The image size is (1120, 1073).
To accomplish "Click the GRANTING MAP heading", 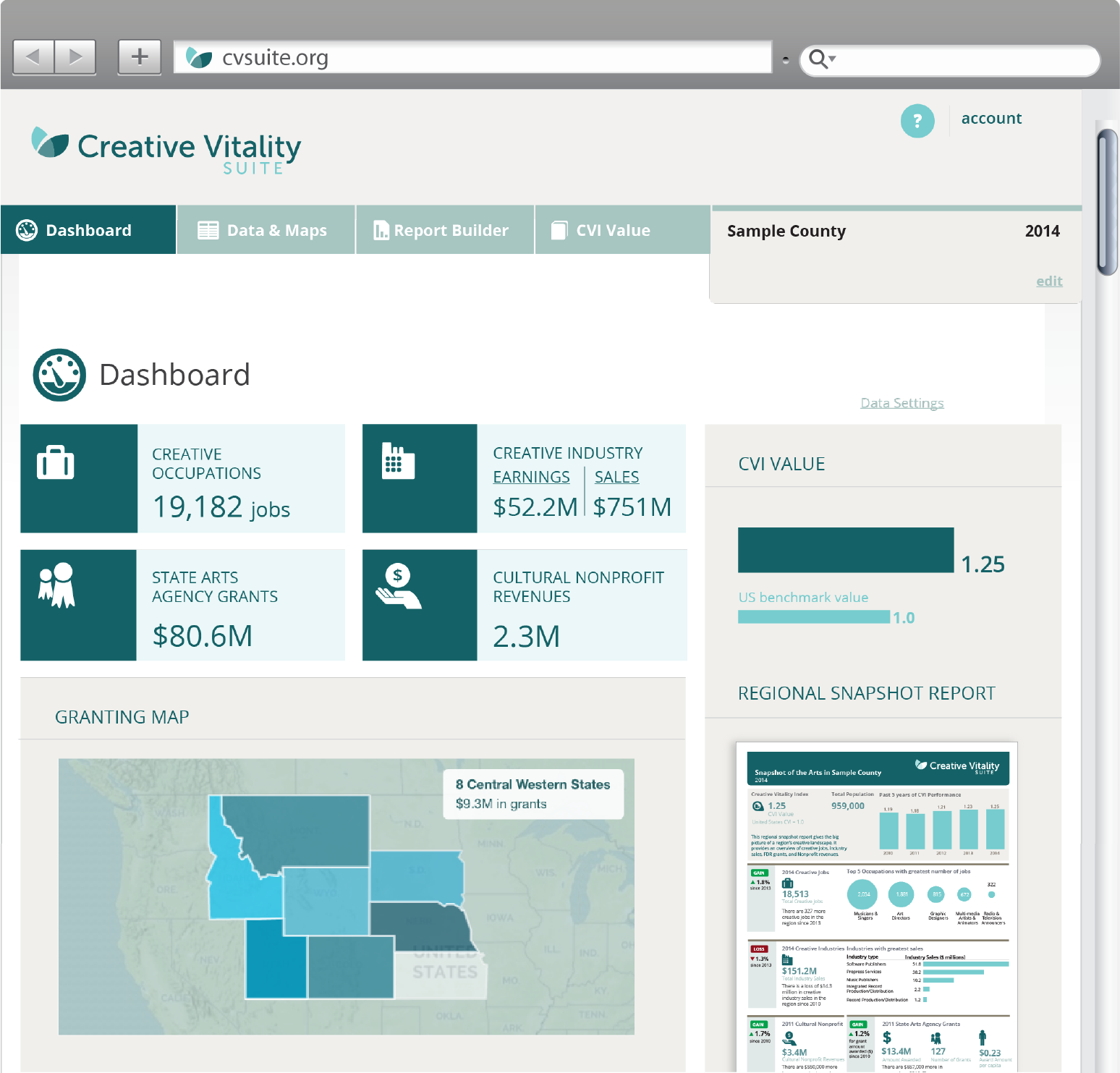I will pos(122,717).
